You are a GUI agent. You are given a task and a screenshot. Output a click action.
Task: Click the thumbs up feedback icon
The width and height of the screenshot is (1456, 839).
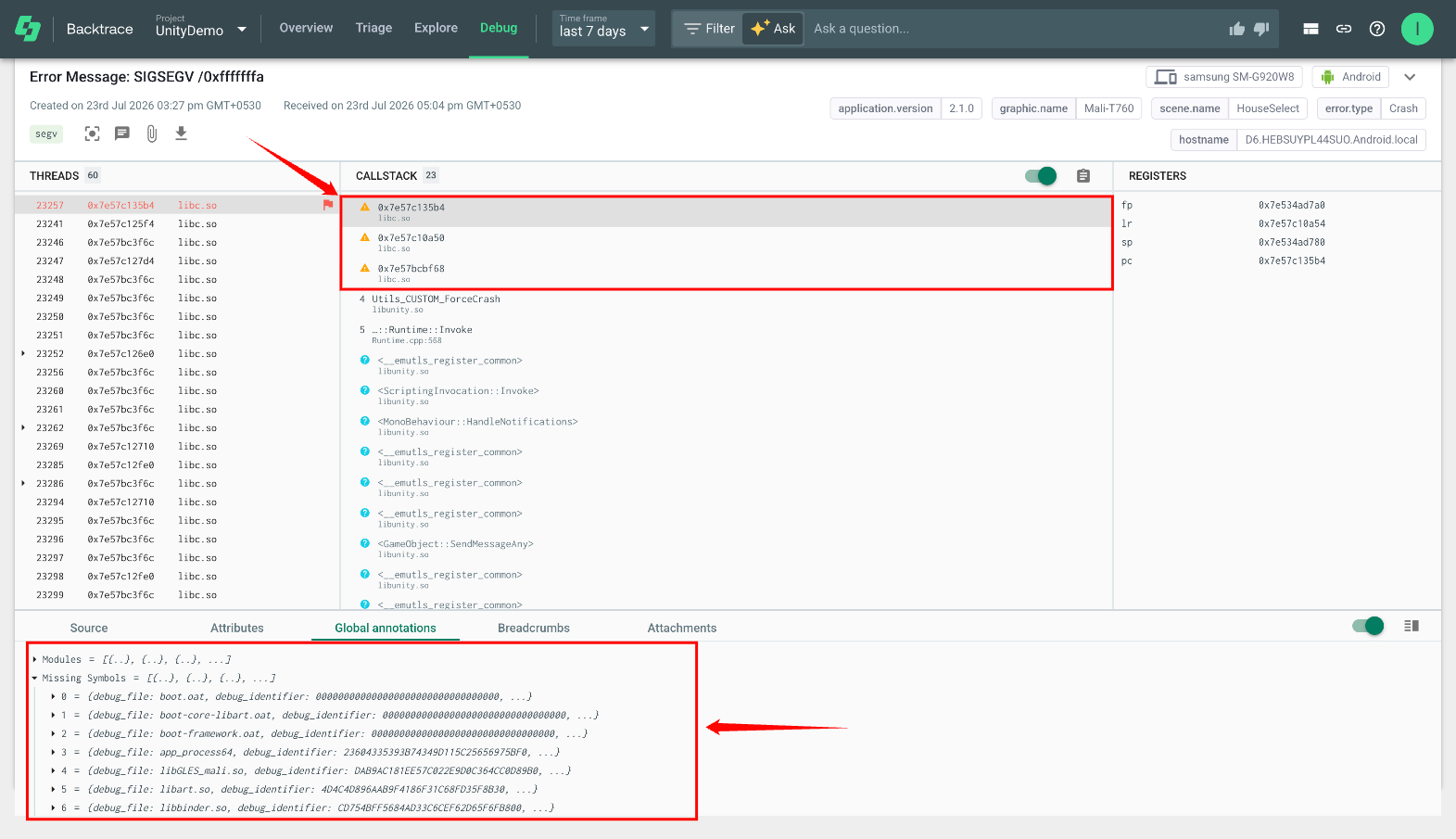(1236, 29)
